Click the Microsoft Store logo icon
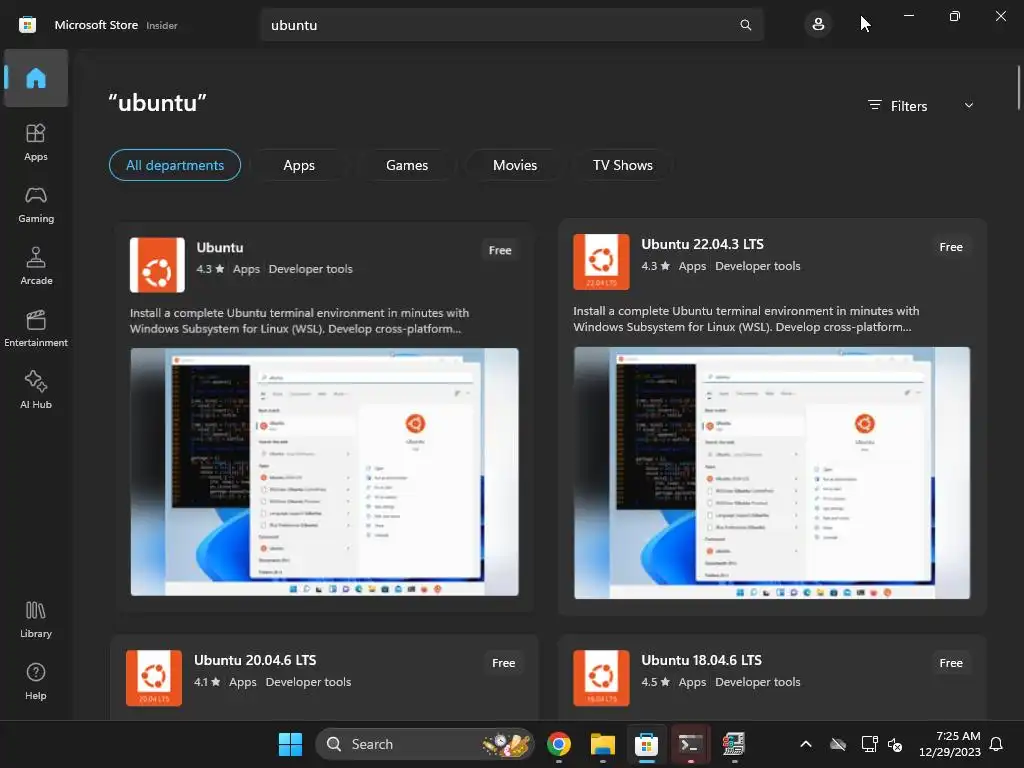Viewport: 1024px width, 768px height. click(27, 25)
